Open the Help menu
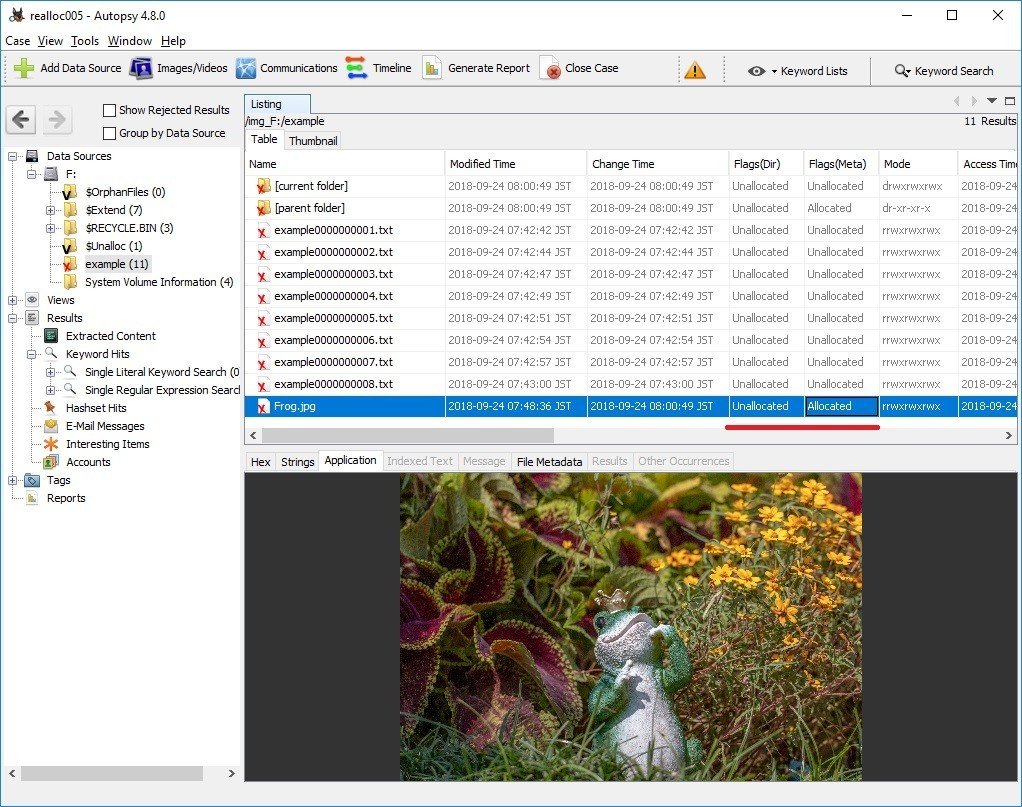 (173, 41)
